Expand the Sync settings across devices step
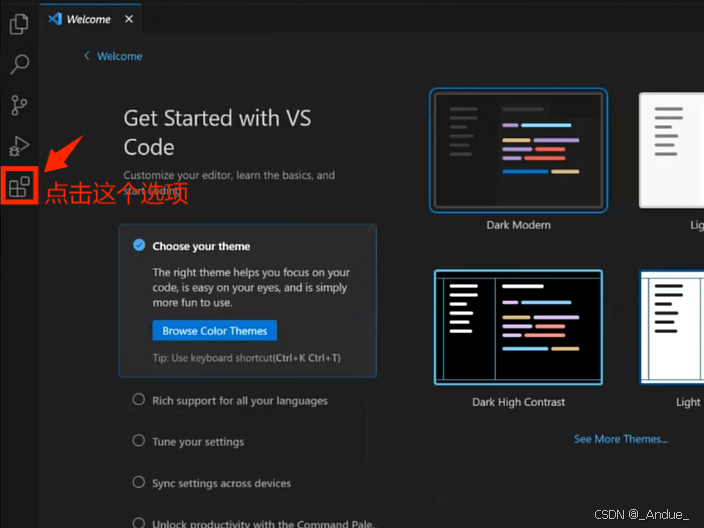This screenshot has width=704, height=528. [x=221, y=483]
